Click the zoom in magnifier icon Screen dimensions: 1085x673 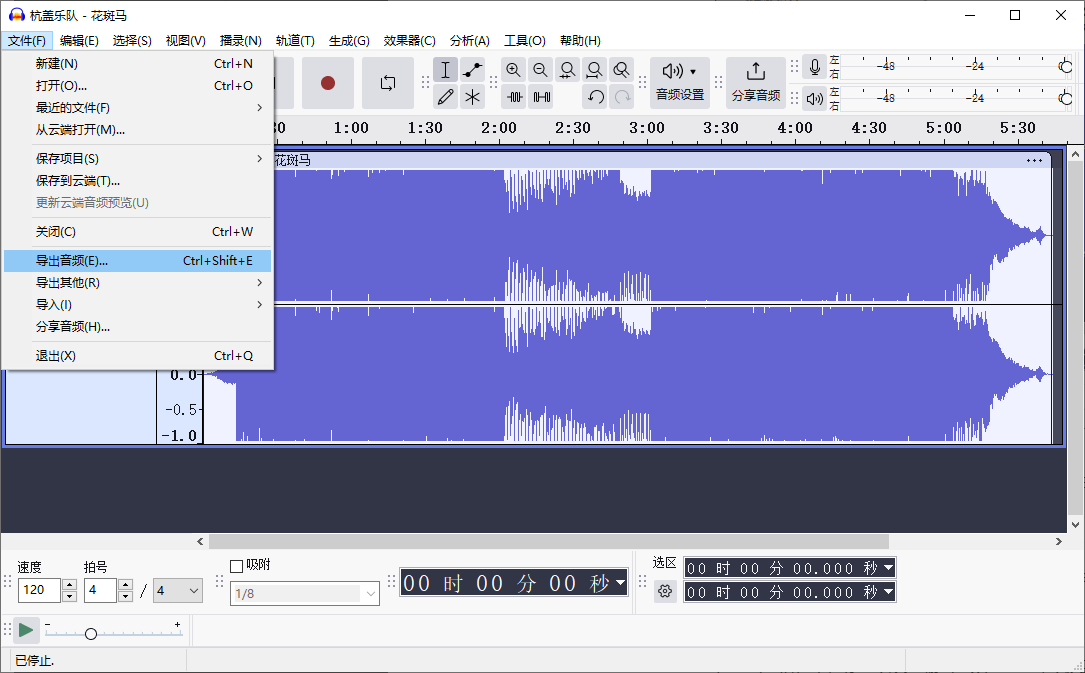pos(514,70)
